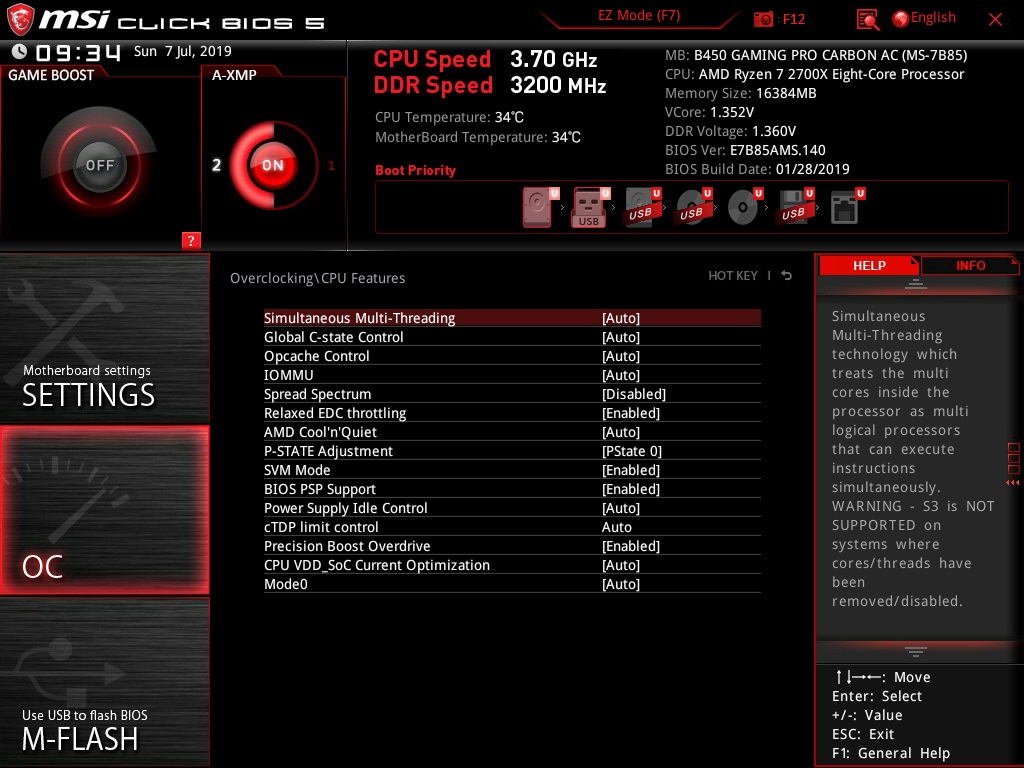
Task: Click the MSI dragon shield logo
Action: coord(20,19)
